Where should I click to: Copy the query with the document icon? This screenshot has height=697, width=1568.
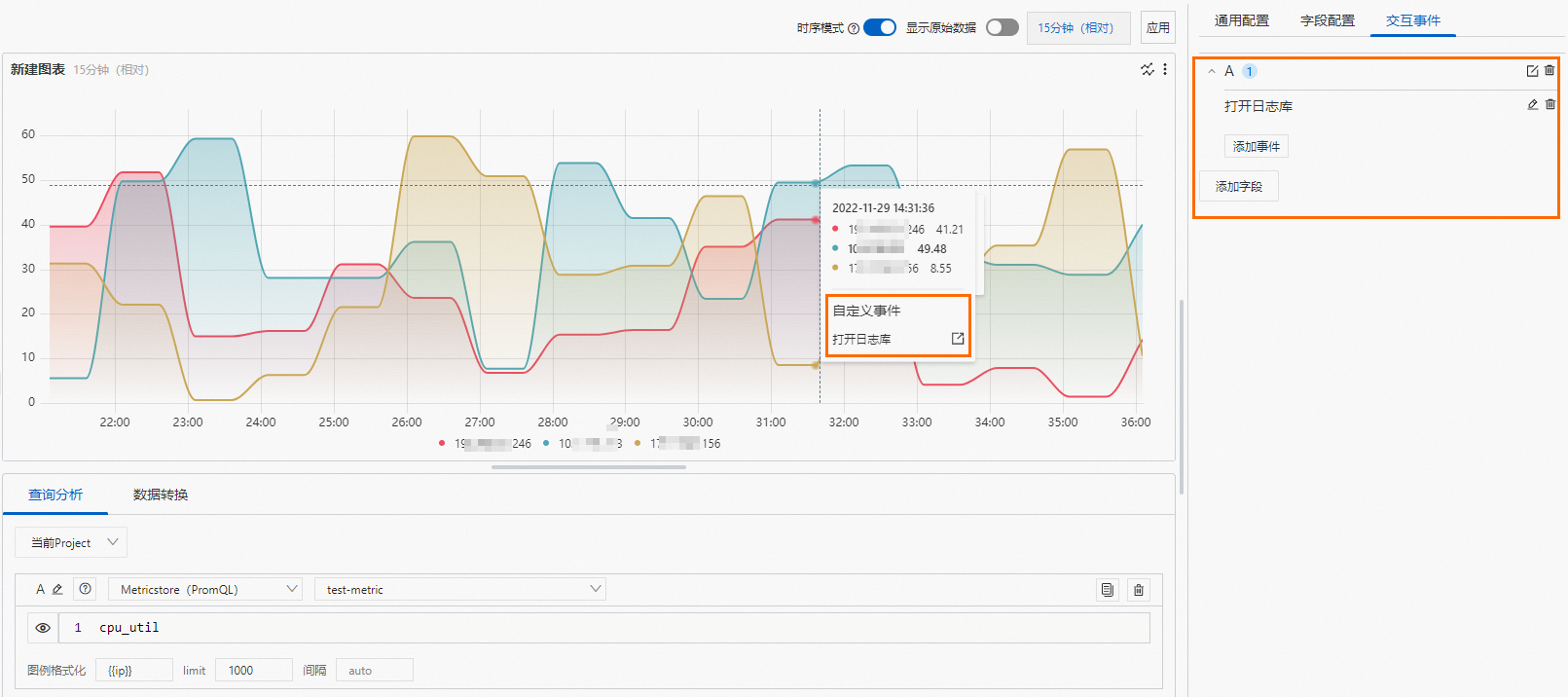[1108, 590]
